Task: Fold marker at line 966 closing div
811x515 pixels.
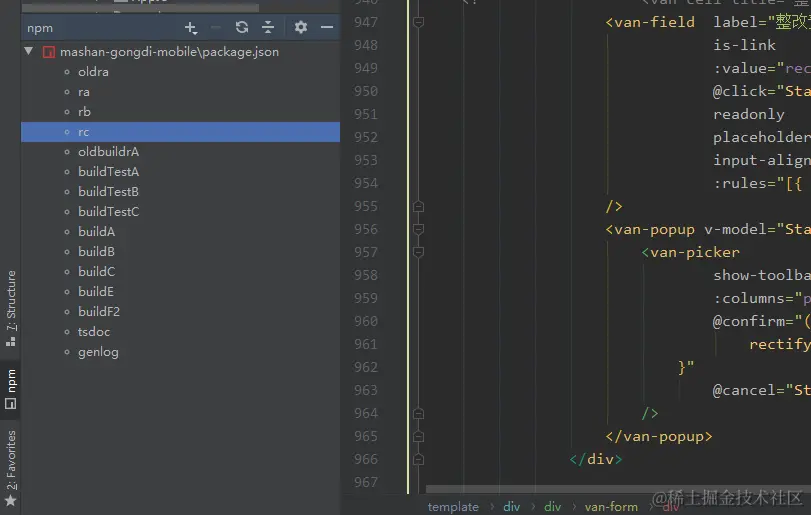Action: click(x=418, y=459)
